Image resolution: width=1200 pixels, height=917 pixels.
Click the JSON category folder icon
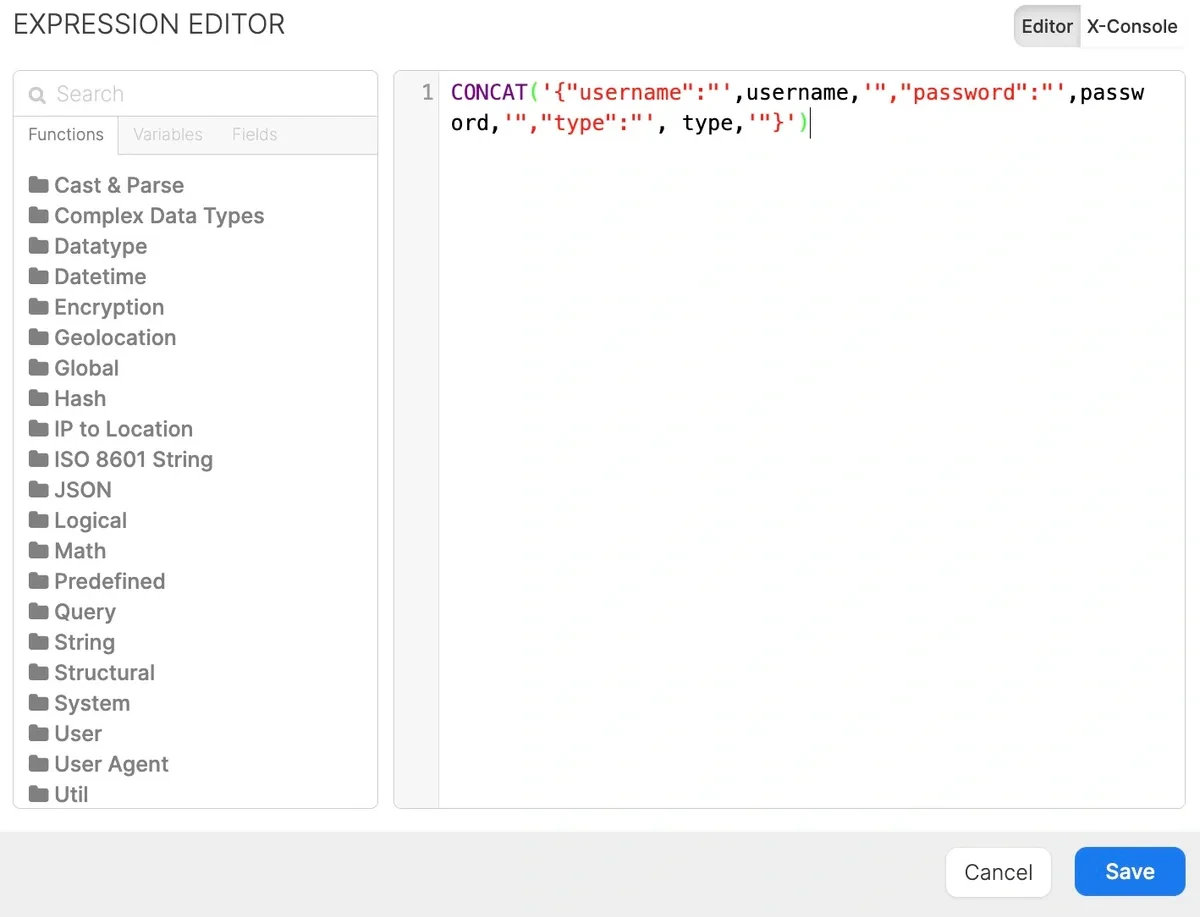[38, 490]
